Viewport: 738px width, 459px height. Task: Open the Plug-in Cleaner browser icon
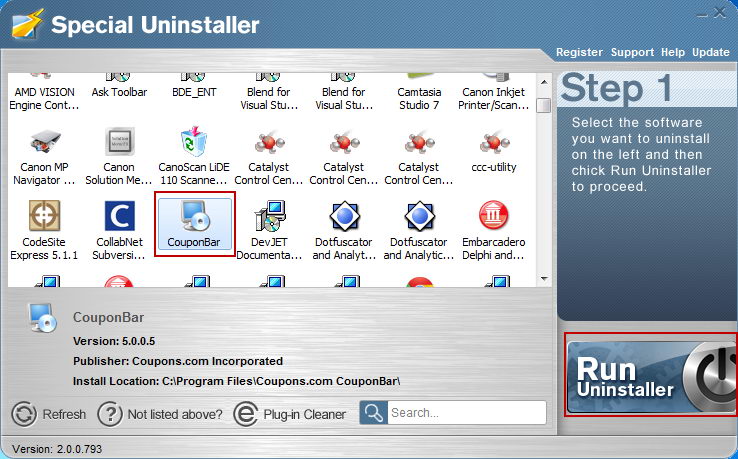(246, 414)
